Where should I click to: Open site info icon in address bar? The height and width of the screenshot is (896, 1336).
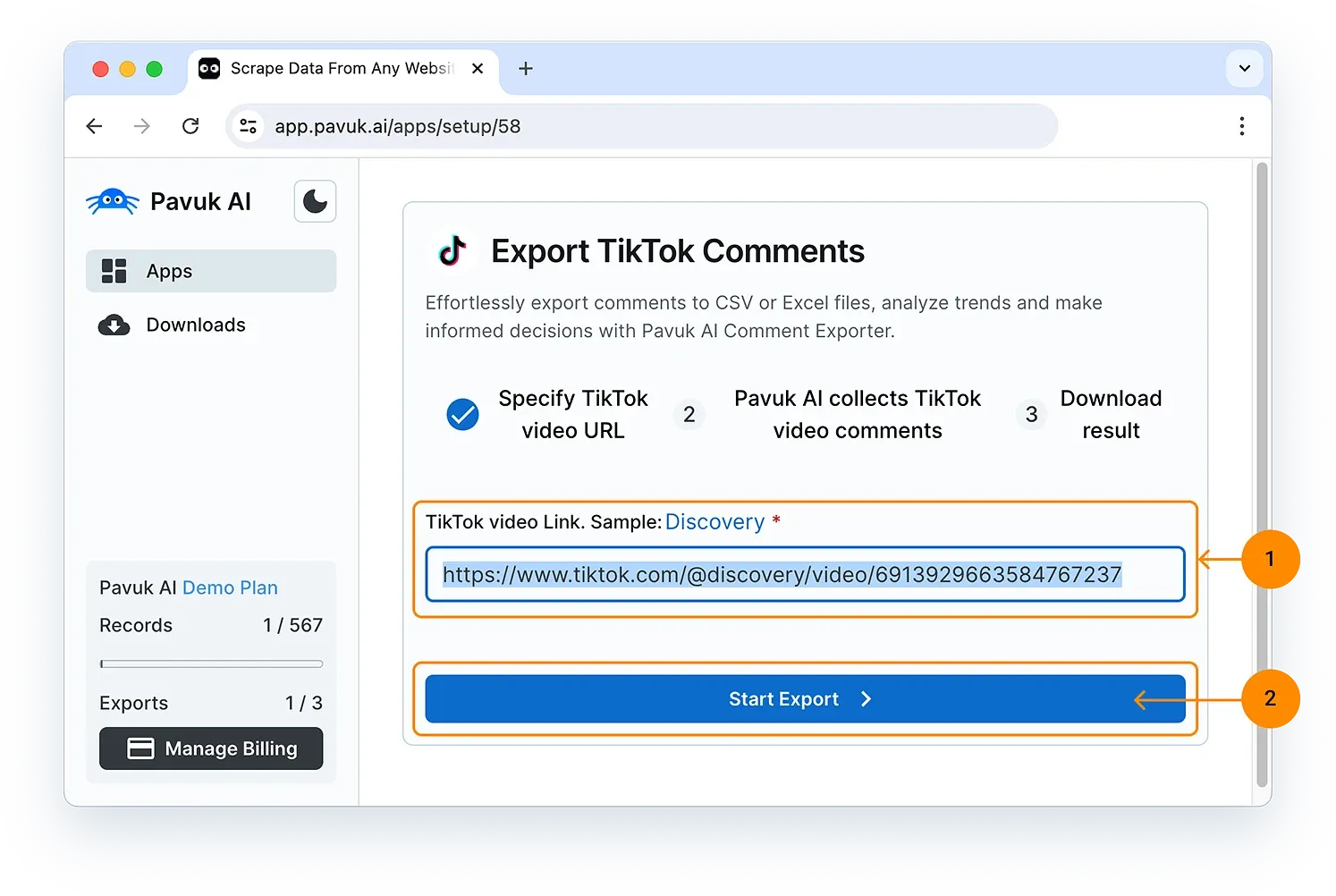(249, 126)
